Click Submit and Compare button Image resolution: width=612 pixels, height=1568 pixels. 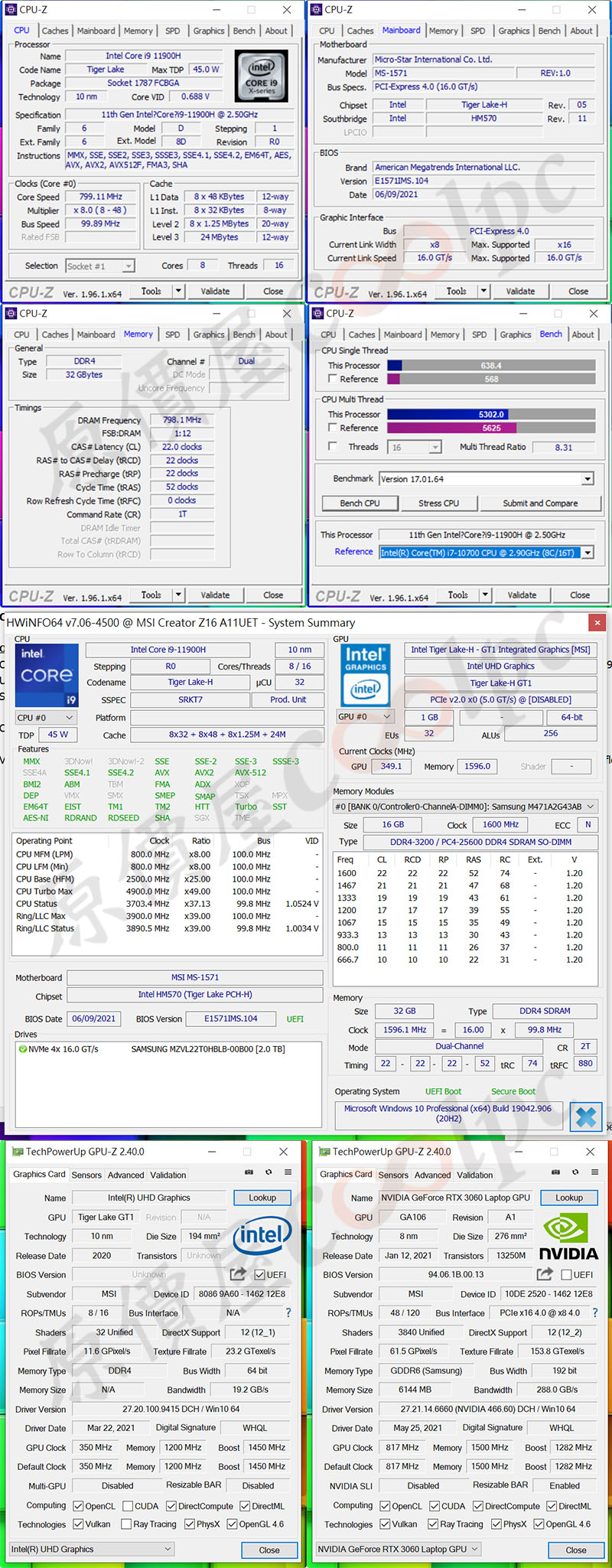[x=540, y=504]
